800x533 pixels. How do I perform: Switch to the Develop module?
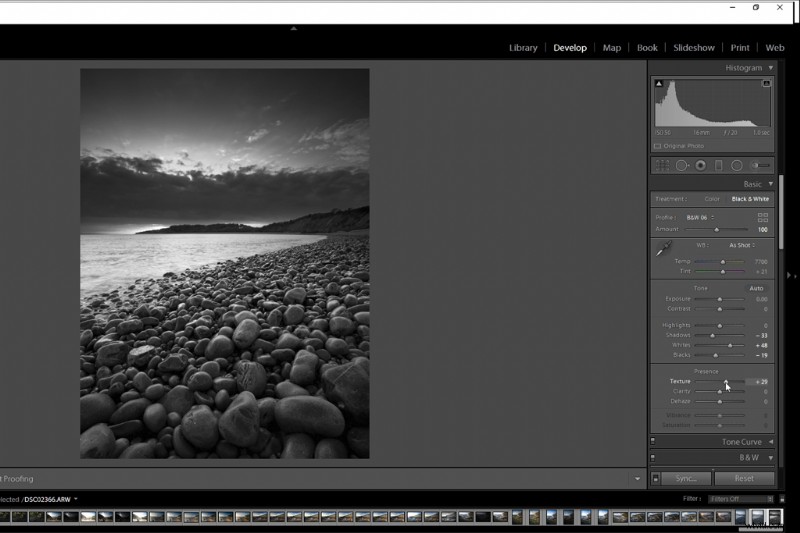click(x=570, y=47)
